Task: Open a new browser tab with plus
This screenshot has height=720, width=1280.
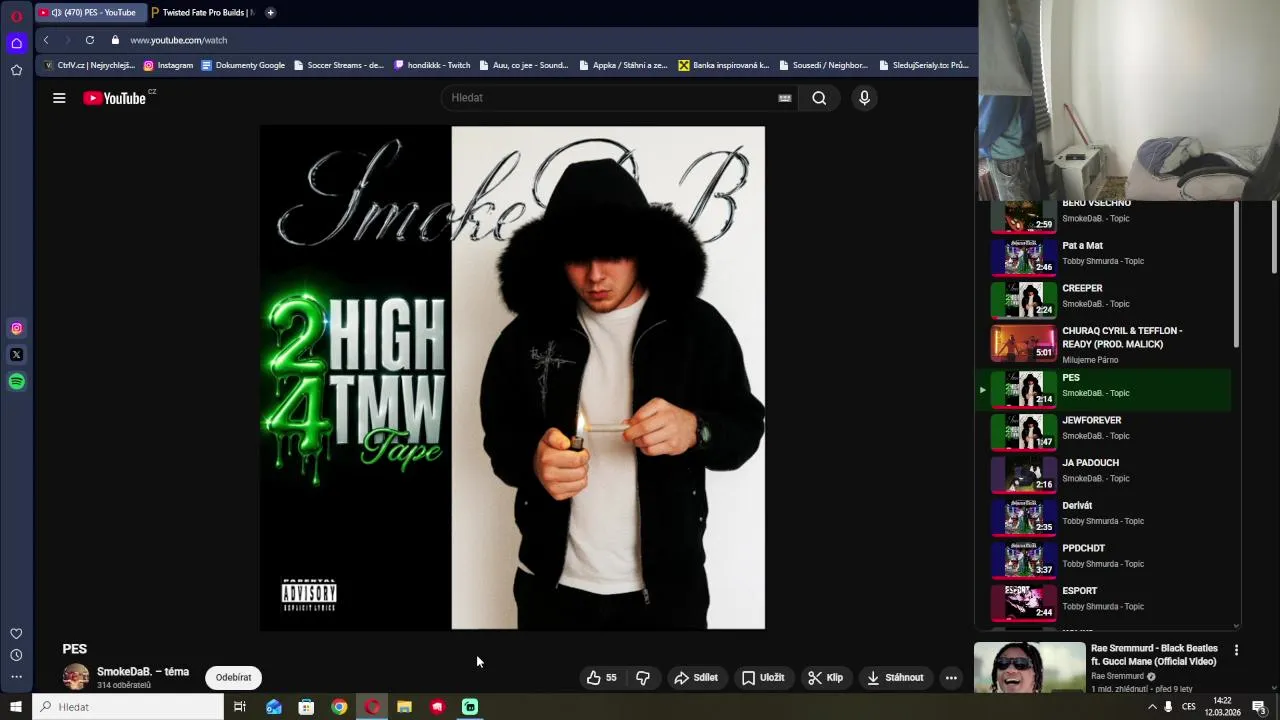Action: click(270, 13)
